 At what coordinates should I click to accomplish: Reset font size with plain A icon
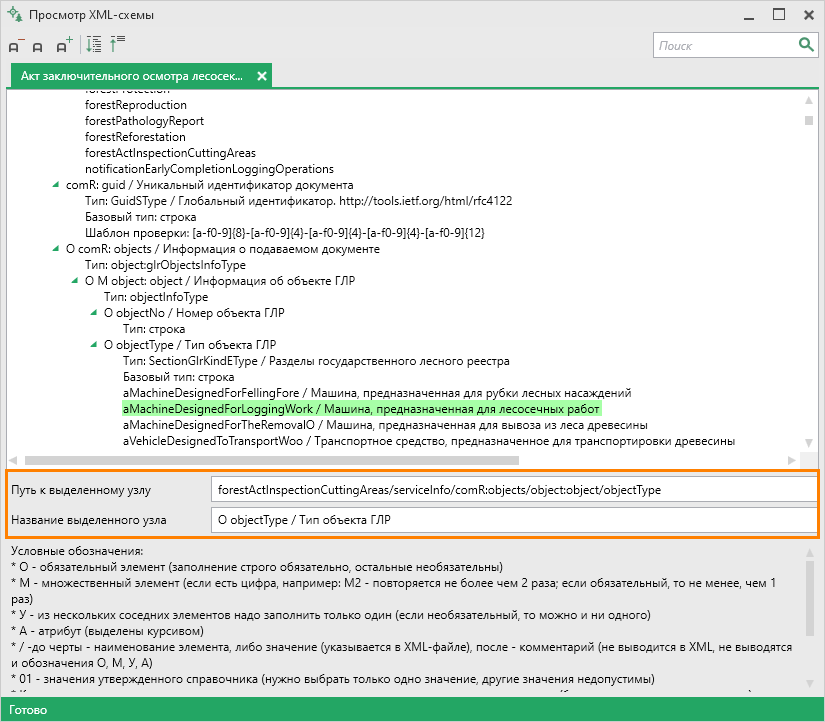click(37, 47)
